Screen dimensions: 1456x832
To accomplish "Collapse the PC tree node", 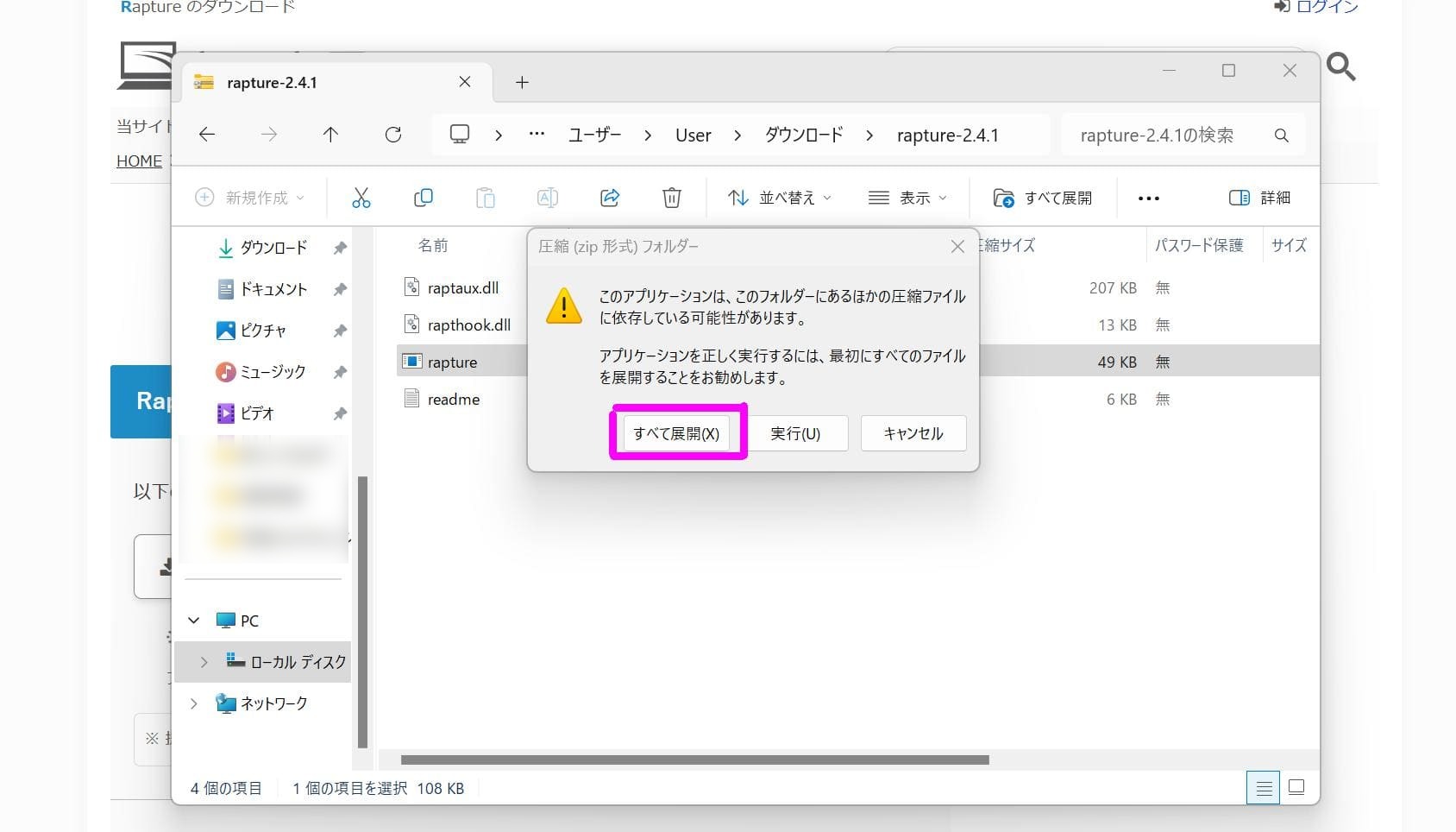I will [x=194, y=621].
